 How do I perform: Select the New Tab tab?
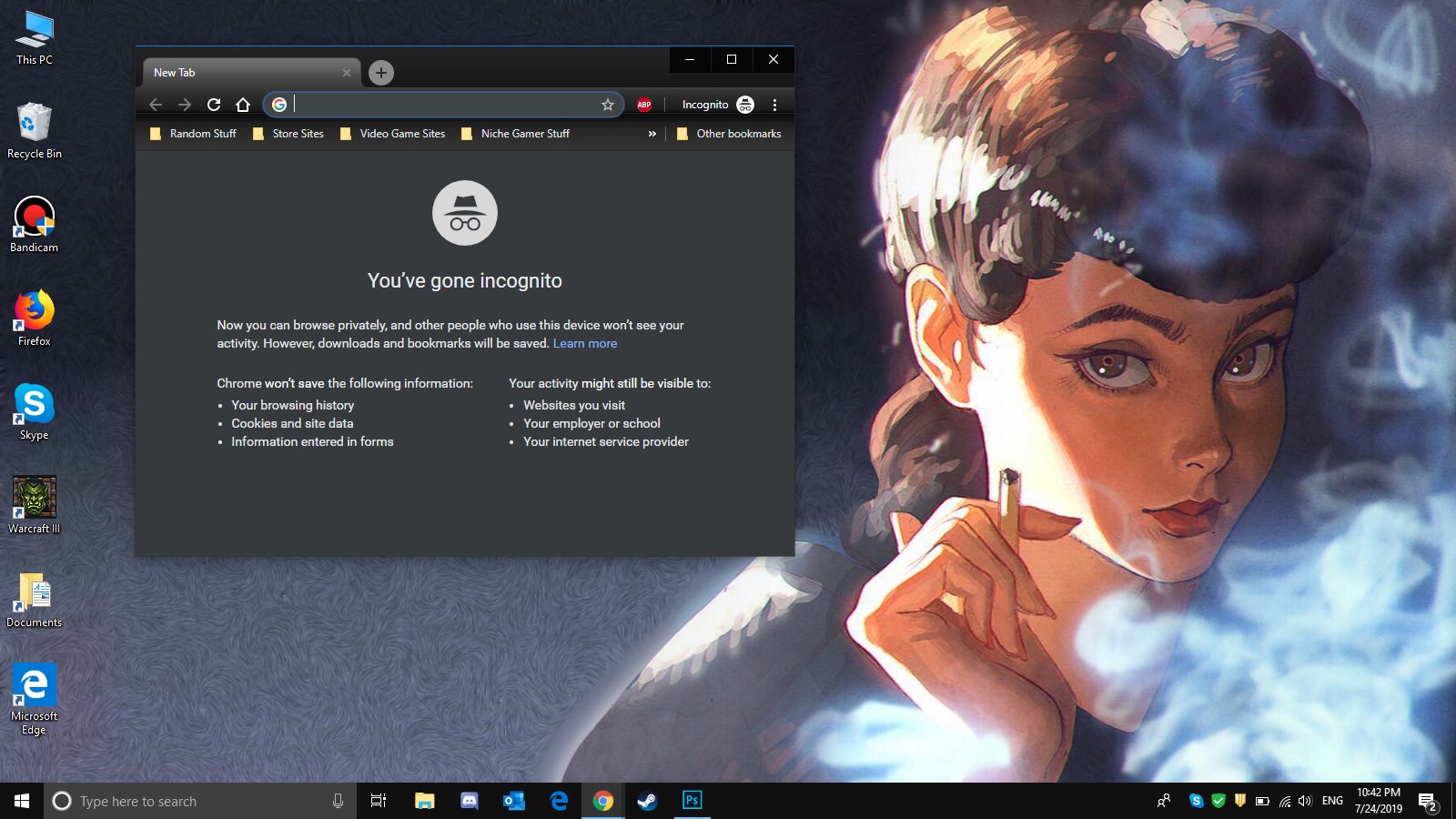pyautogui.click(x=252, y=73)
